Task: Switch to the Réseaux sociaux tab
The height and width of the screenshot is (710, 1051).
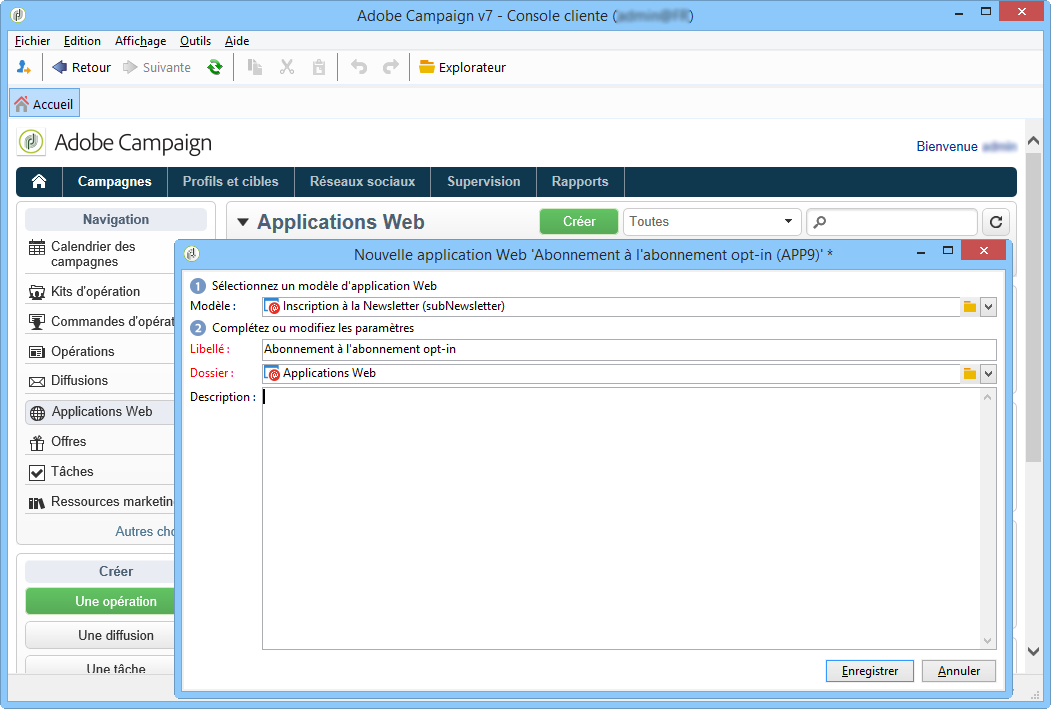Action: point(362,182)
